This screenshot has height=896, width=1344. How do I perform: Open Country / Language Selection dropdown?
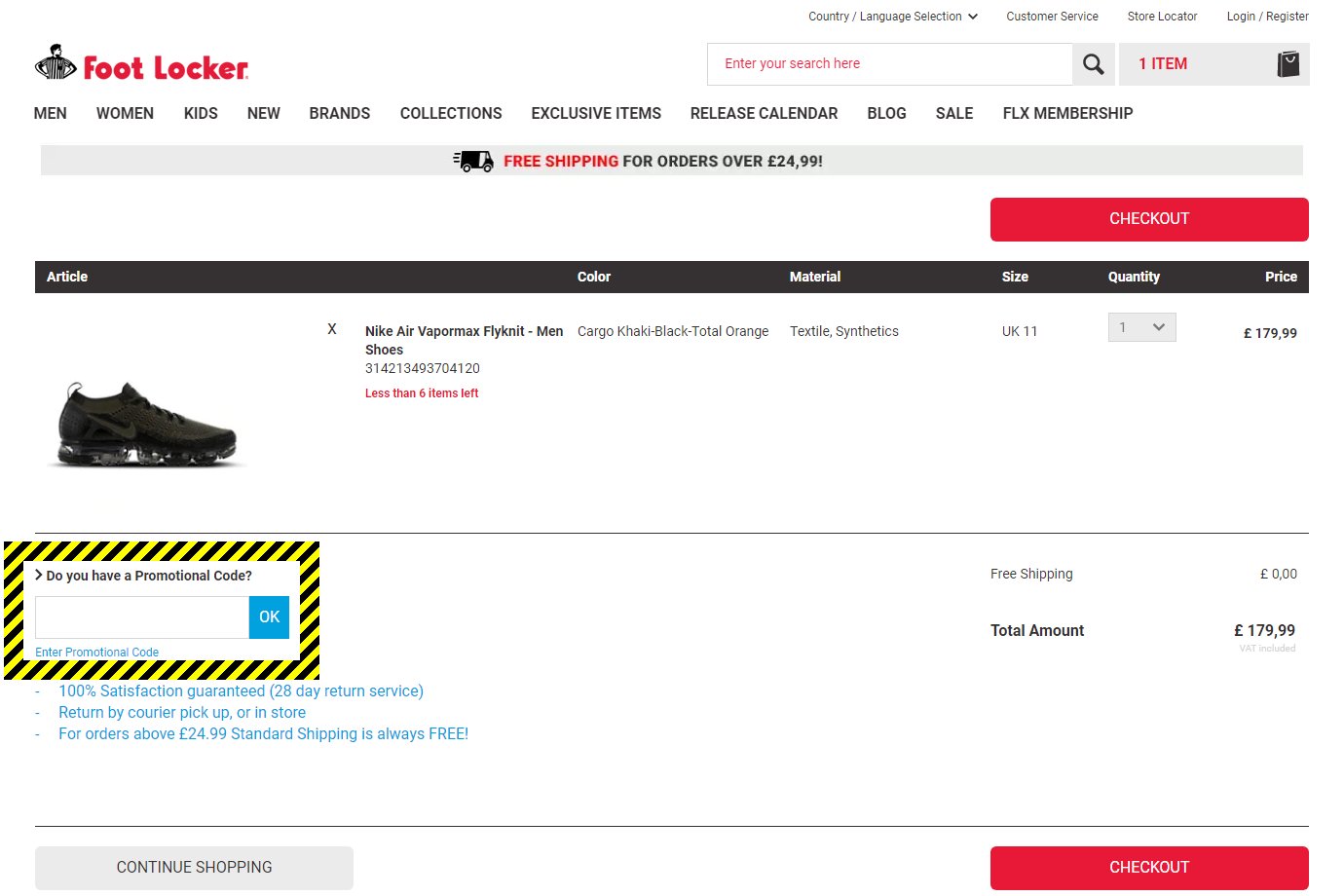(x=893, y=17)
